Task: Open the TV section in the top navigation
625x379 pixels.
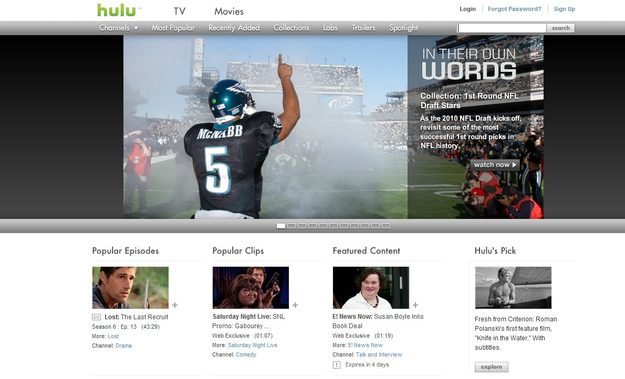Action: pyautogui.click(x=179, y=12)
